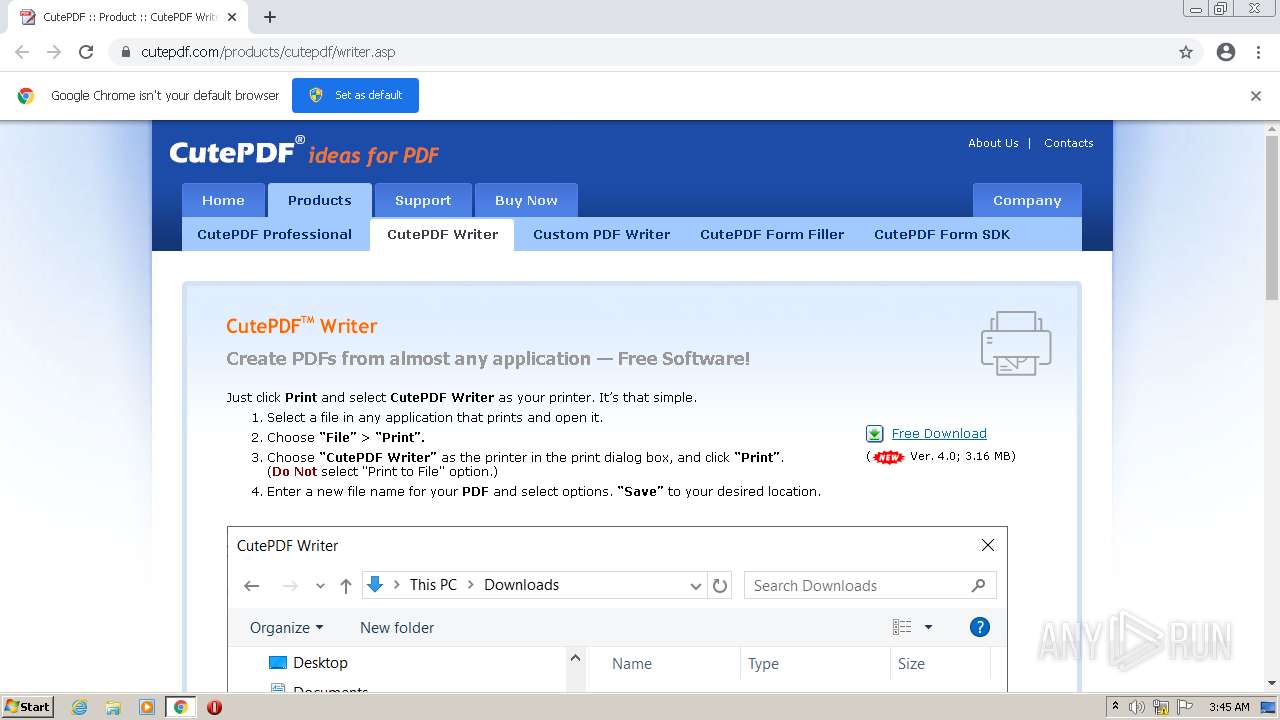Open the Chrome three-dot menu
The image size is (1280, 720).
click(1258, 52)
